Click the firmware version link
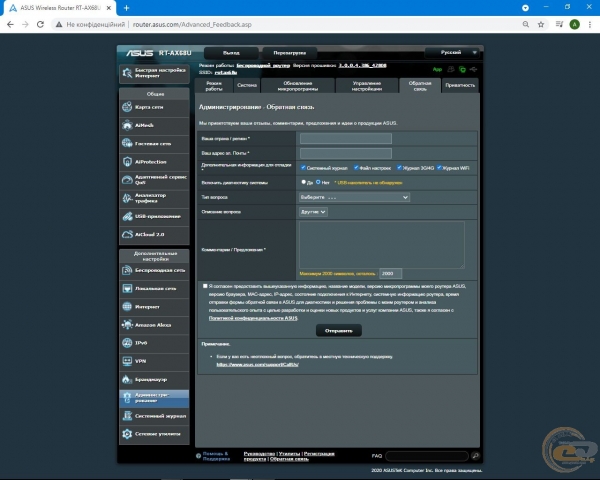The image size is (600, 480). 362,65
